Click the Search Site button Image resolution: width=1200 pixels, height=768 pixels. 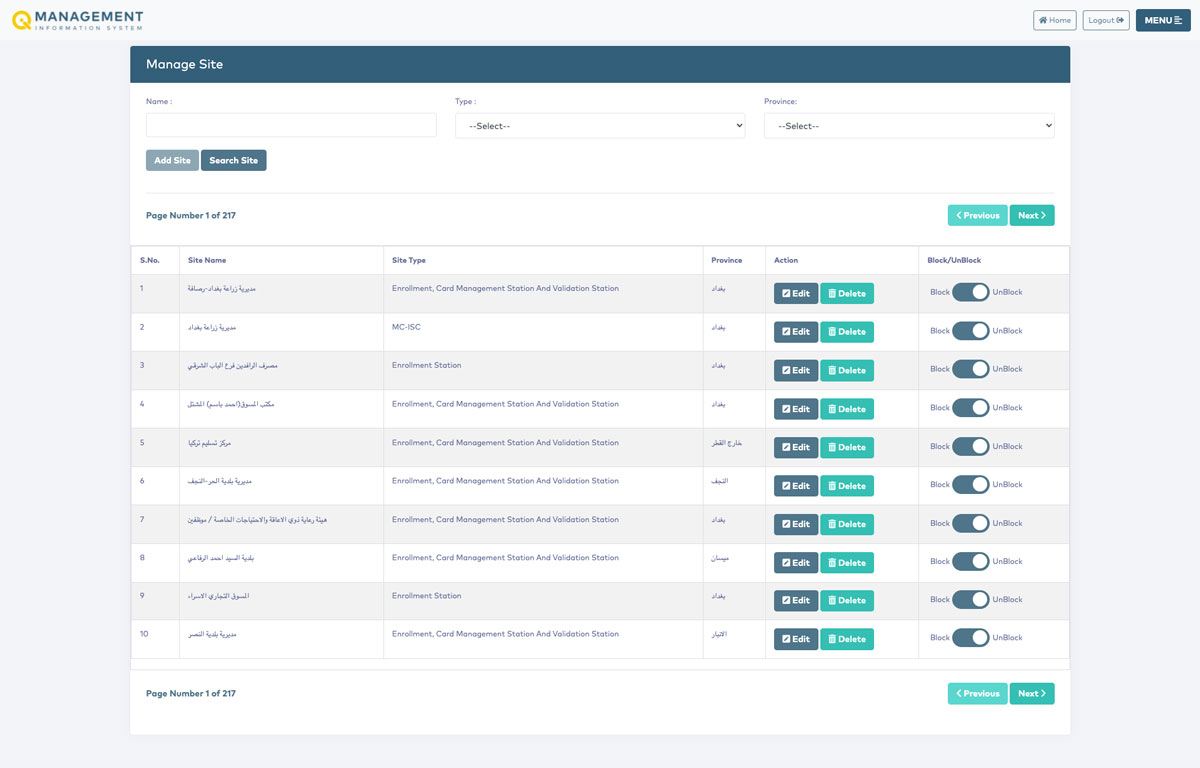coord(233,161)
